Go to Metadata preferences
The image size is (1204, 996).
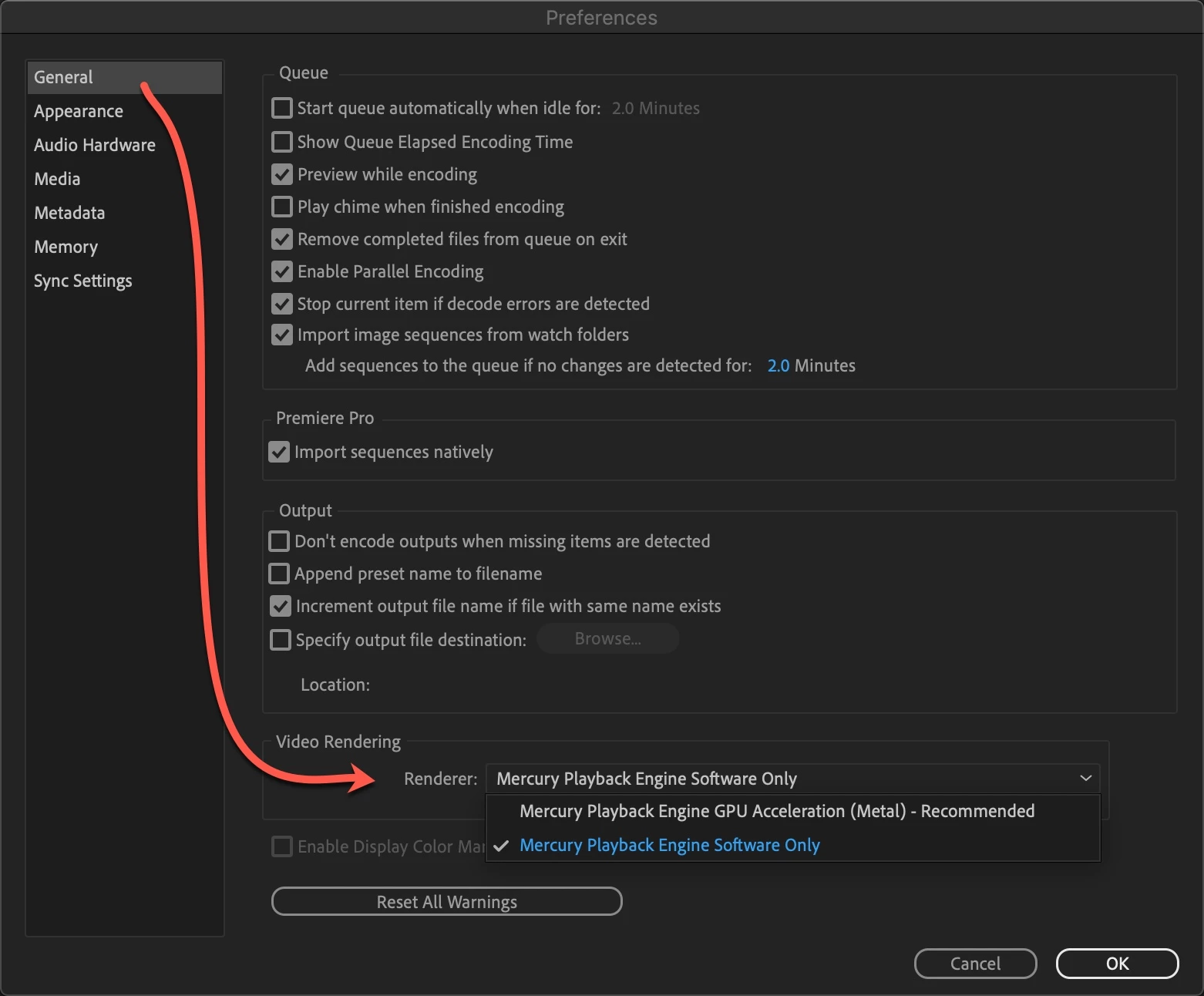point(69,213)
